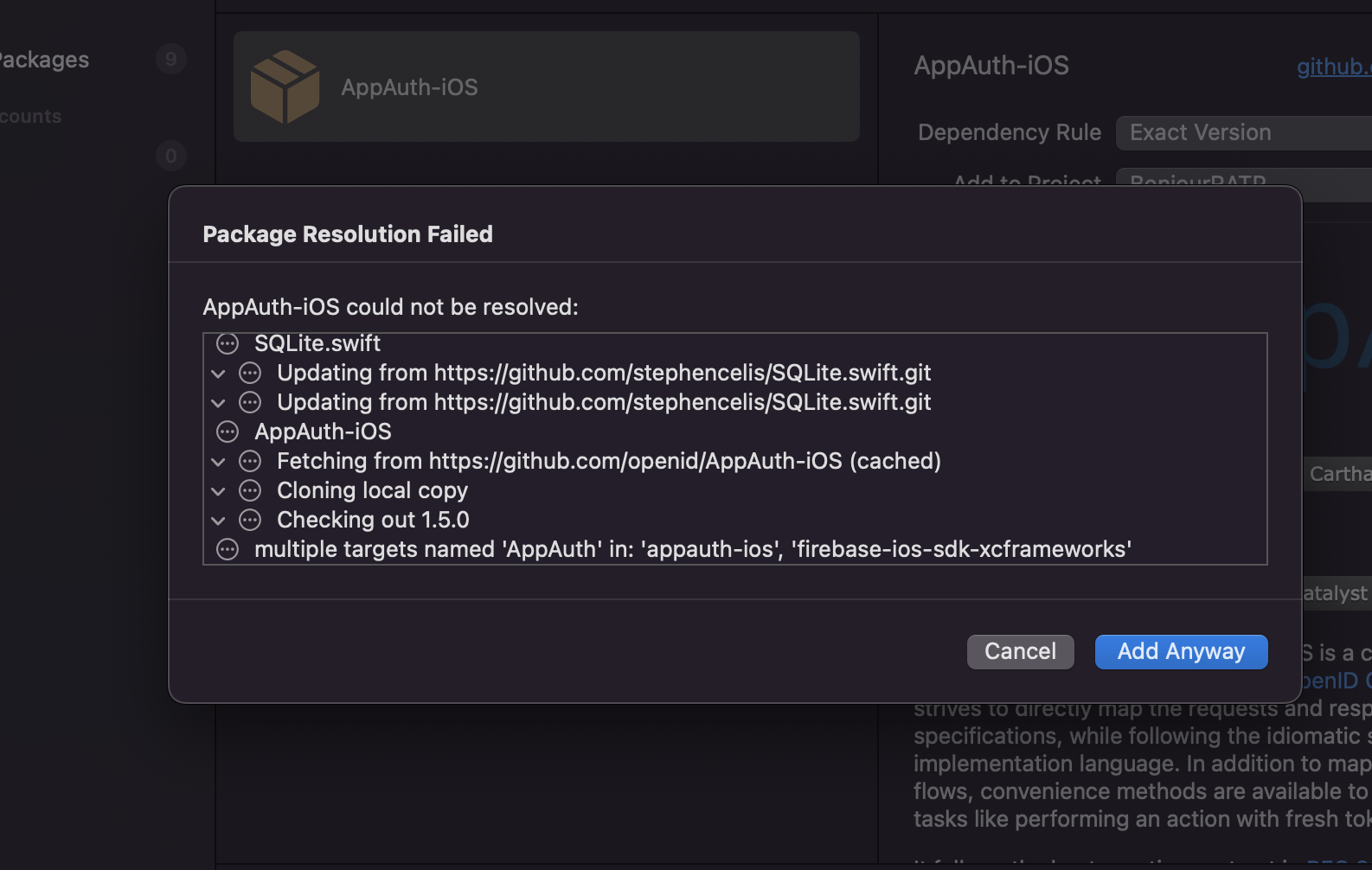The image size is (1372, 870).
Task: Select the SQLite.swift log row text
Action: click(x=317, y=343)
